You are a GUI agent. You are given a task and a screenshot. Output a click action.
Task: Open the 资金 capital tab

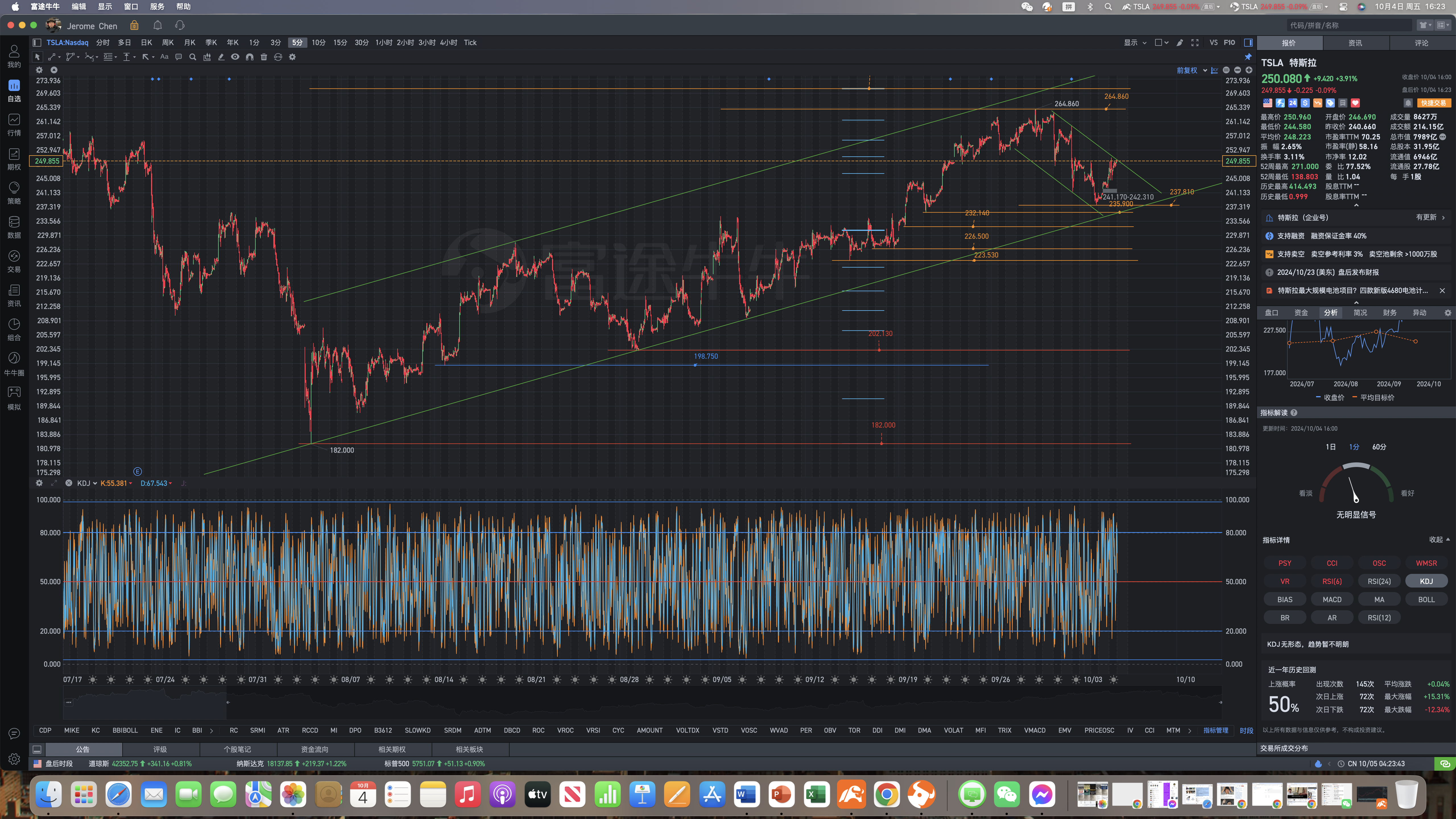point(1301,313)
